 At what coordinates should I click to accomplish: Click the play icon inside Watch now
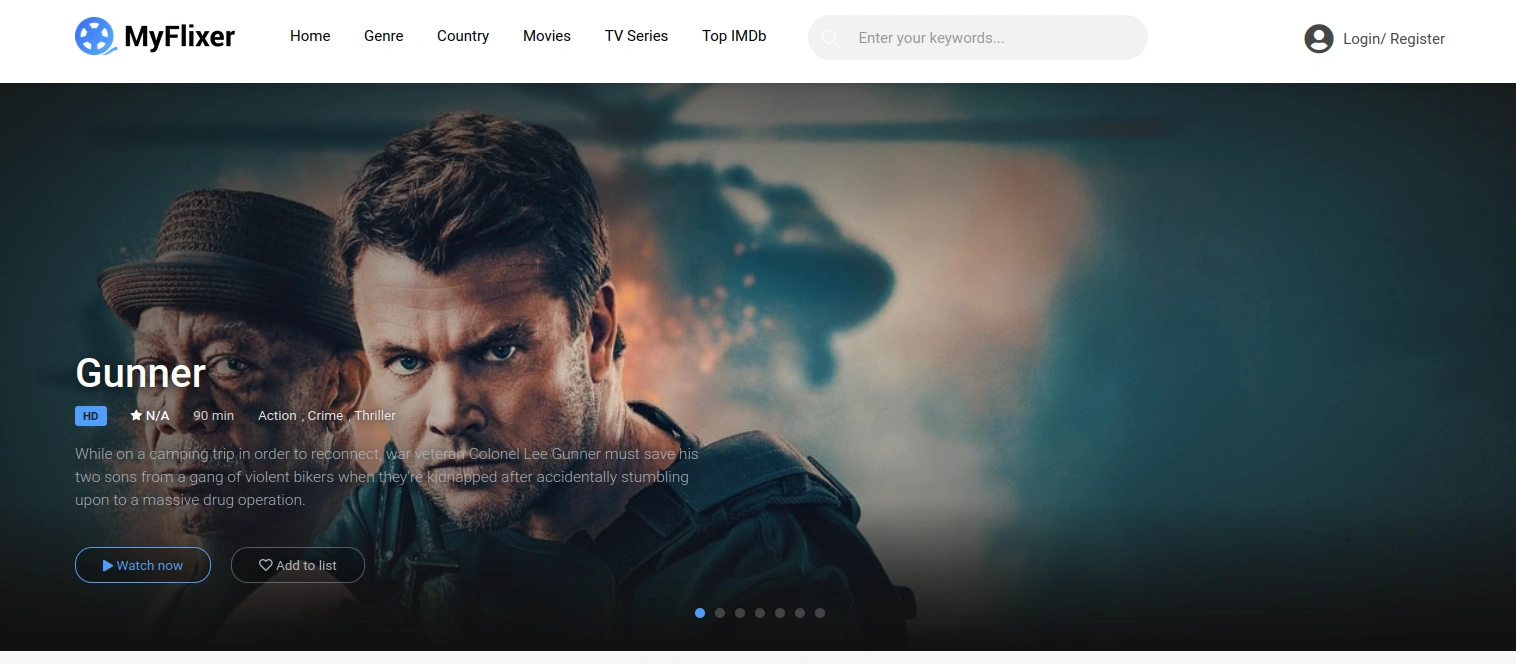108,565
